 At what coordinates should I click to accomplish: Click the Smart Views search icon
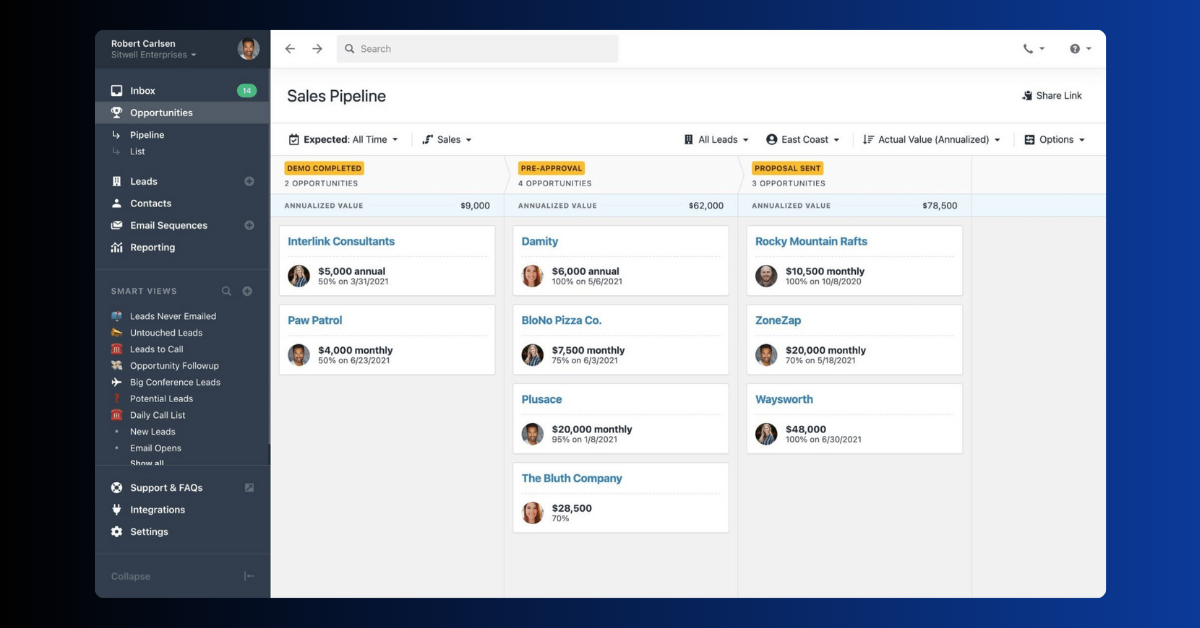[x=226, y=291]
